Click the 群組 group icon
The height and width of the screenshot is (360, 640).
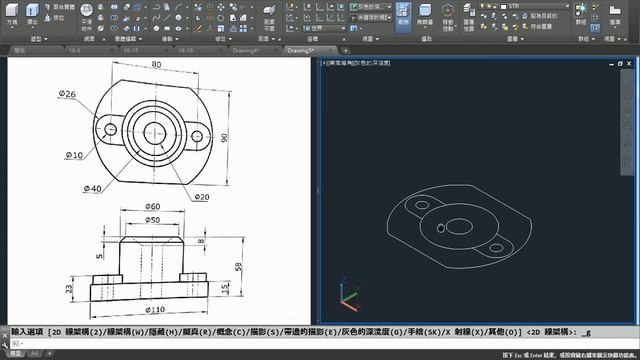(581, 14)
